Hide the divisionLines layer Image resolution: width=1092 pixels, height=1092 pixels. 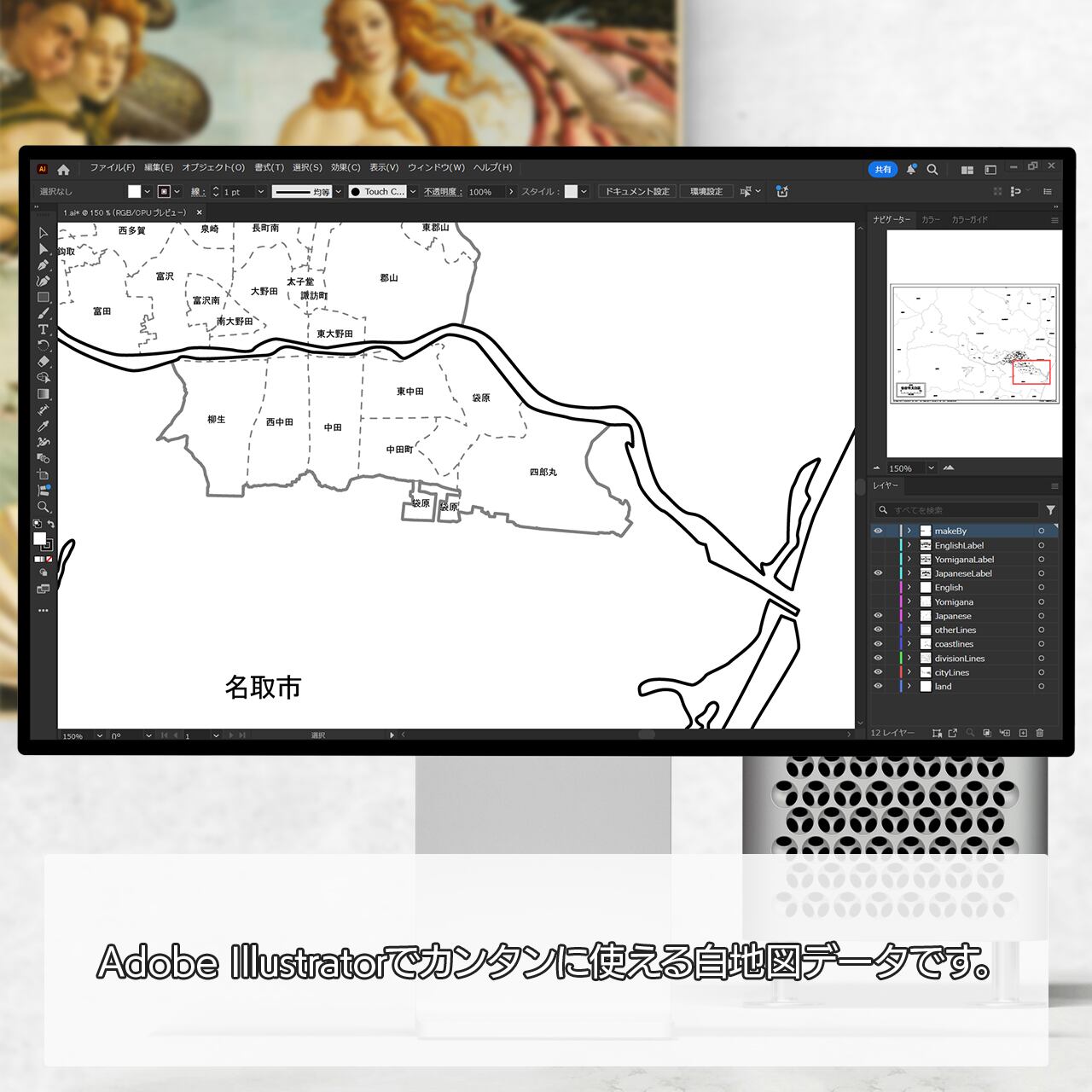(878, 658)
